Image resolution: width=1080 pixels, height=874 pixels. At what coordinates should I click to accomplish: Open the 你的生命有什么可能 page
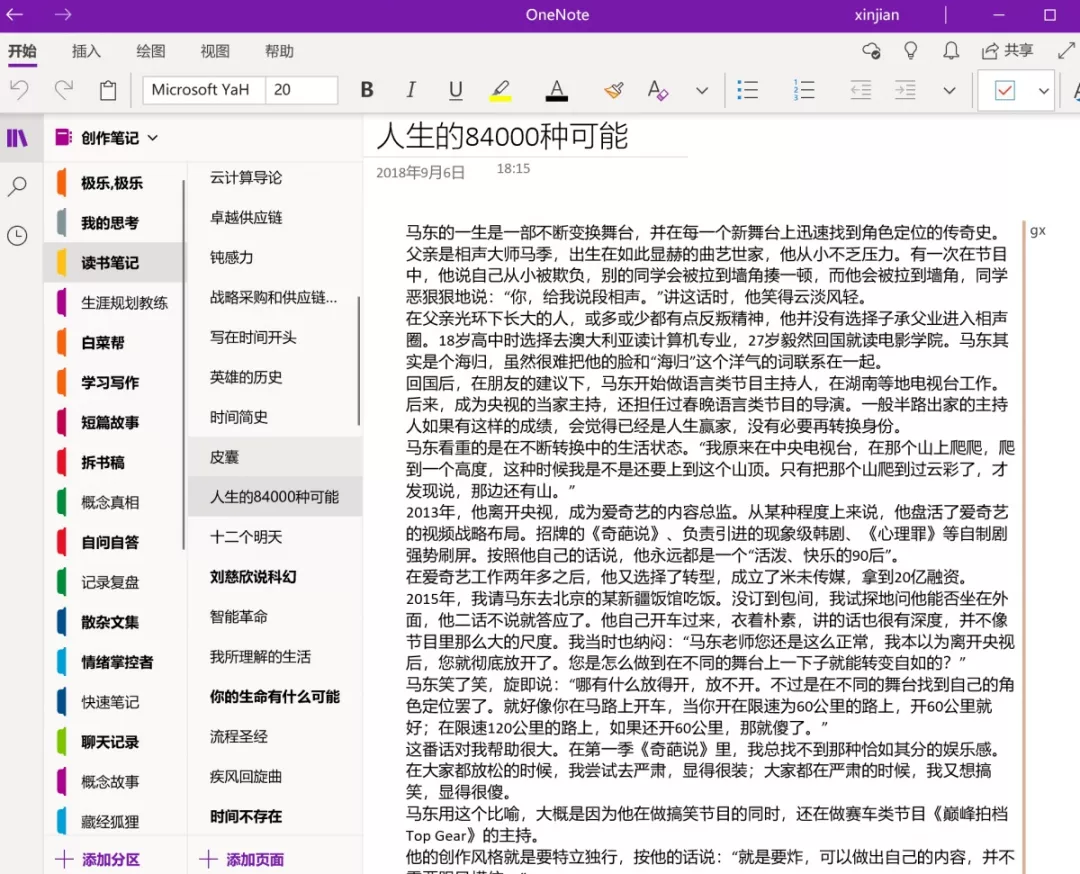[x=274, y=697]
